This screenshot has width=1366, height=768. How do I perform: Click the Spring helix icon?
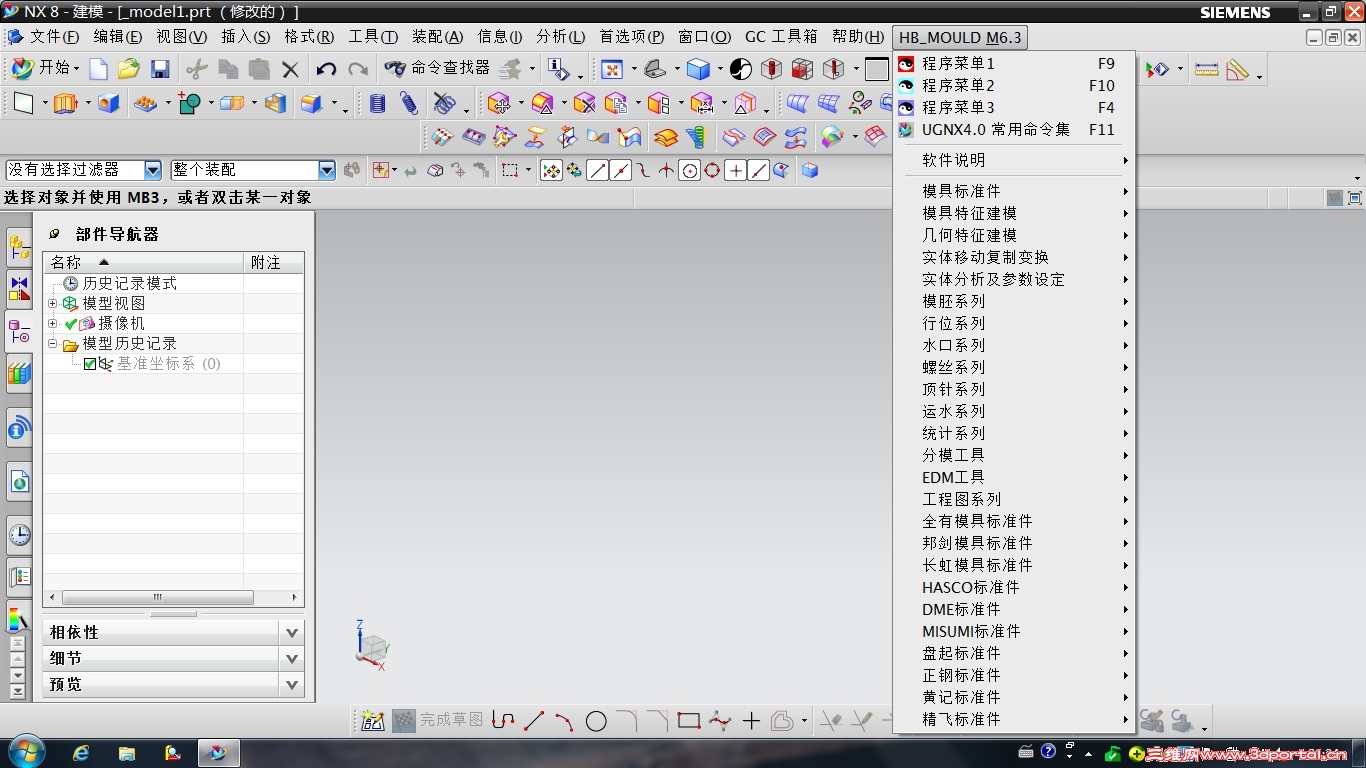click(408, 103)
